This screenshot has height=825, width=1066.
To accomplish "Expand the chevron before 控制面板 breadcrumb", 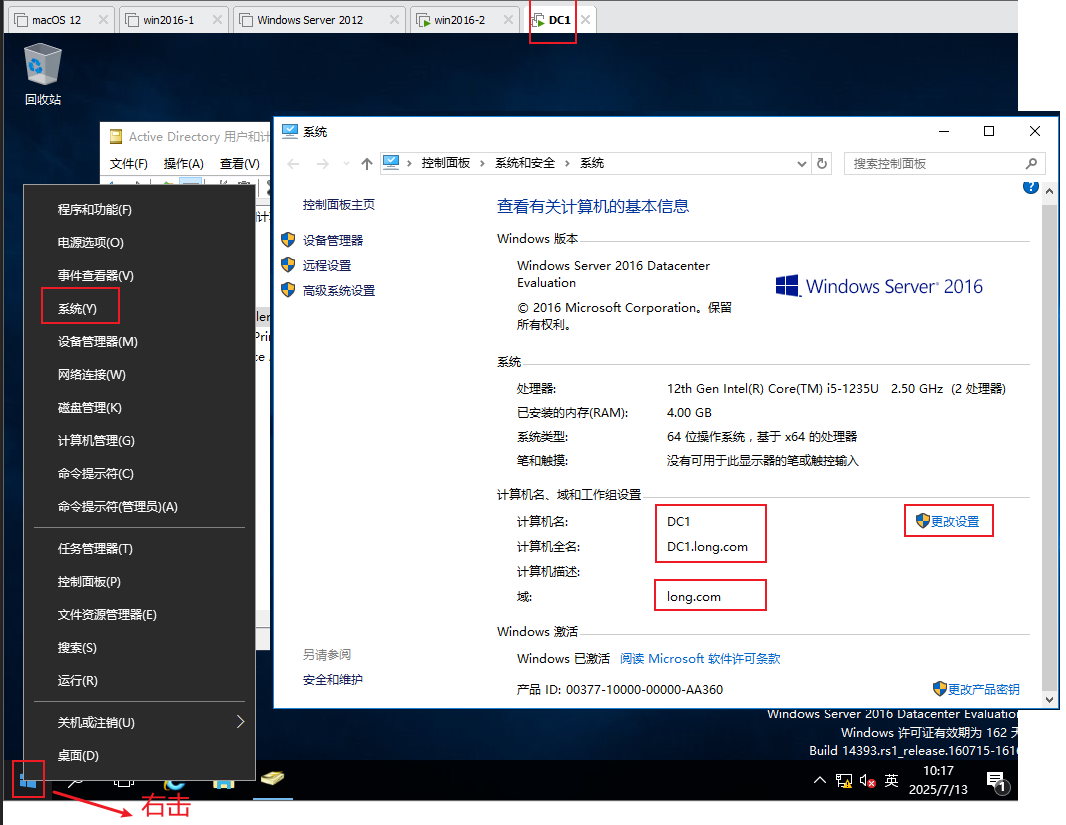I will pos(409,163).
